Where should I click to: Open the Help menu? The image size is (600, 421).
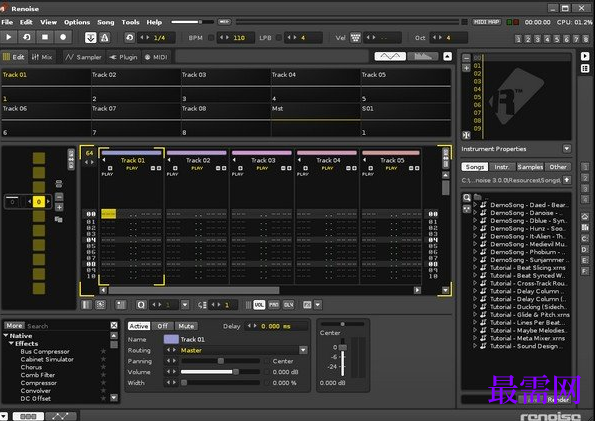tap(154, 22)
